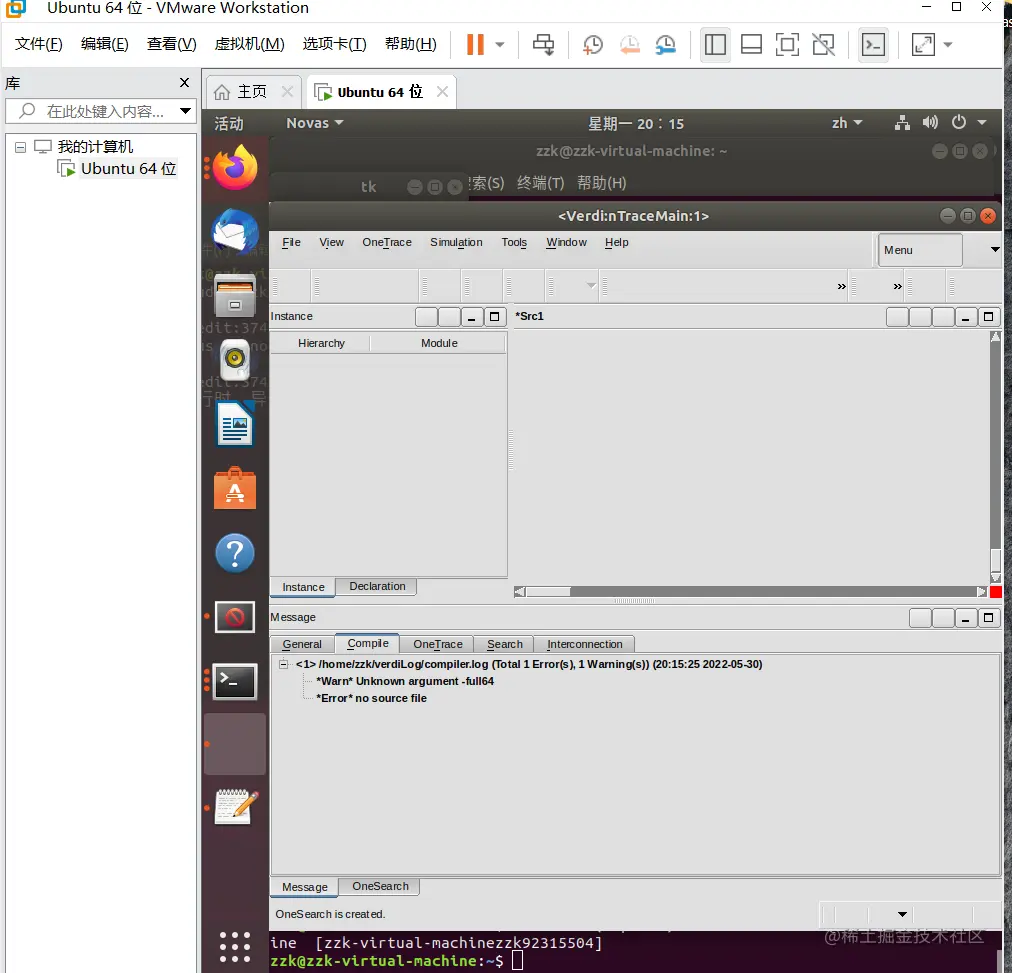The height and width of the screenshot is (973, 1012).
Task: Click the Src1 vertical scrollbar thumb
Action: [996, 559]
